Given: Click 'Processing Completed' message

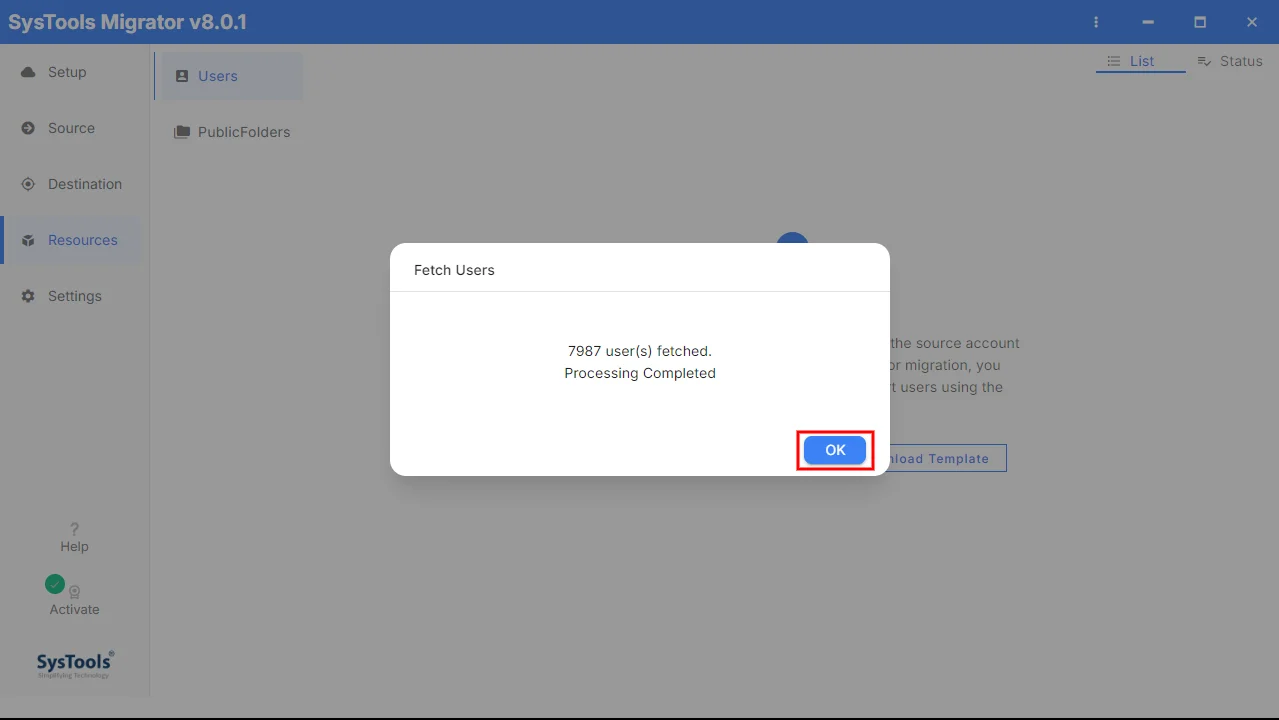Looking at the screenshot, I should coord(640,373).
